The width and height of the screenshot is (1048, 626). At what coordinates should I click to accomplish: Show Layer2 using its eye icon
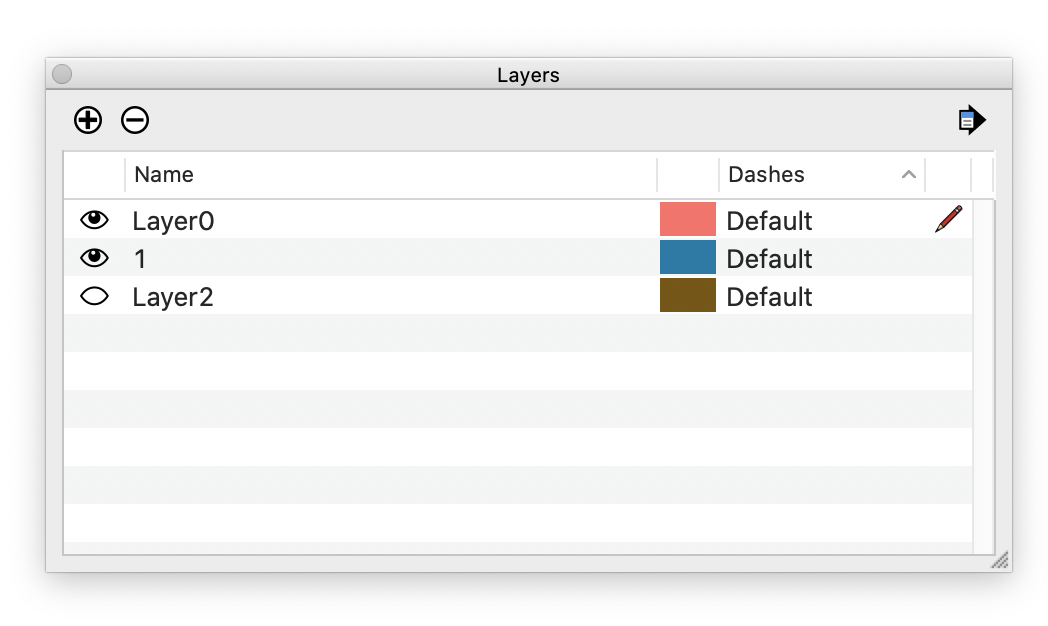94,296
